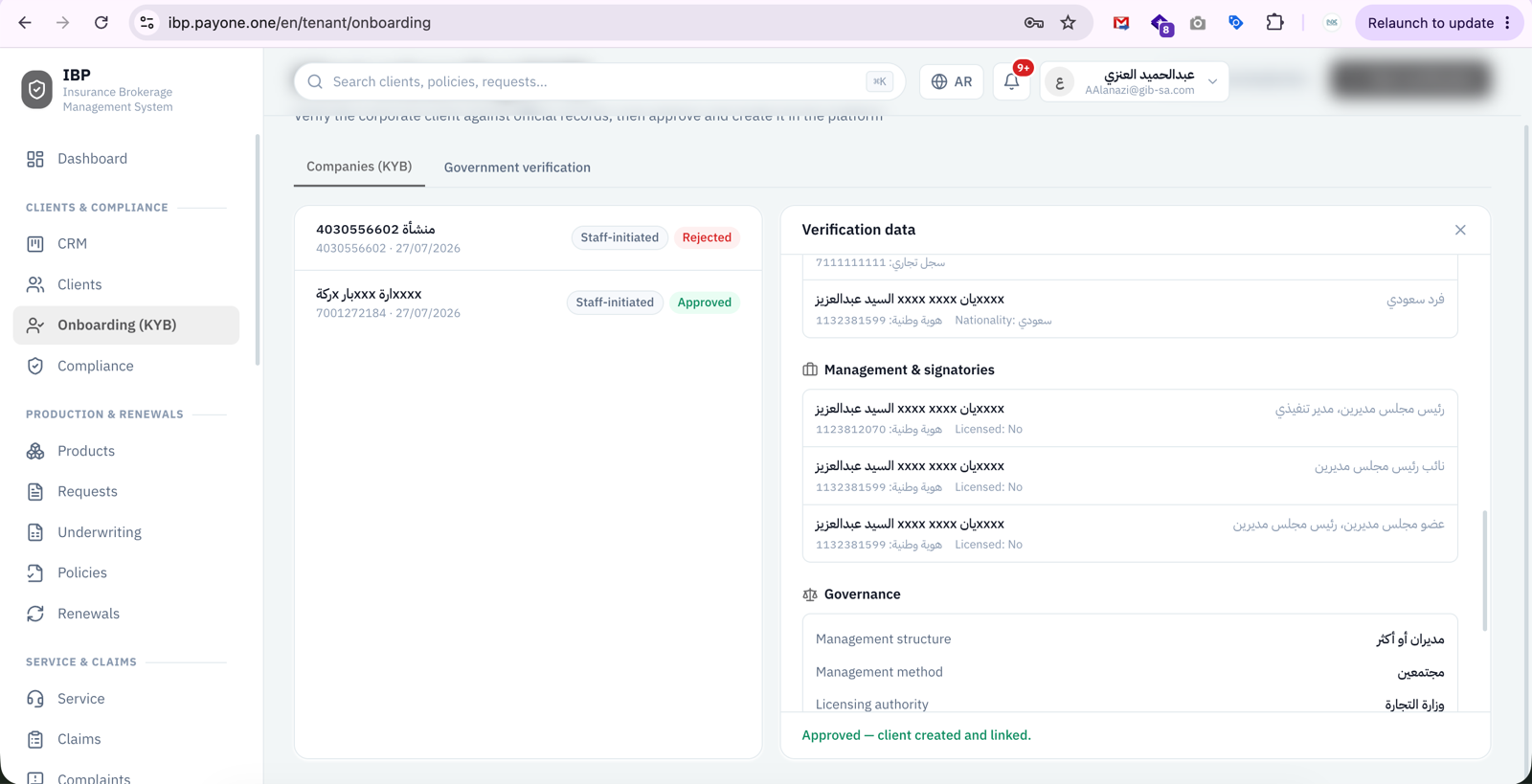
Task: Click the address bar URL
Action: click(299, 23)
